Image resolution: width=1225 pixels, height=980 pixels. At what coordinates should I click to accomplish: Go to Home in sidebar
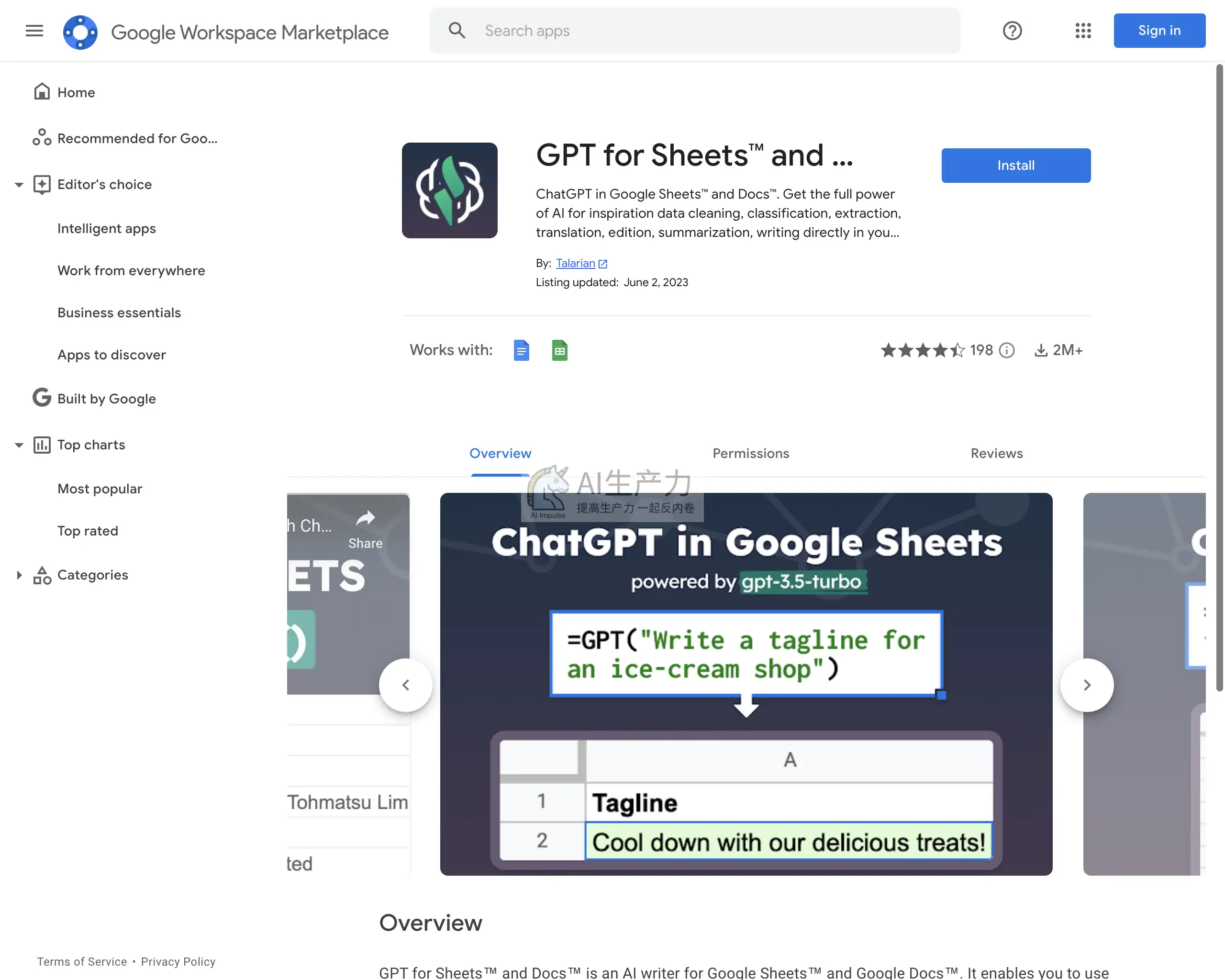pyautogui.click(x=76, y=92)
